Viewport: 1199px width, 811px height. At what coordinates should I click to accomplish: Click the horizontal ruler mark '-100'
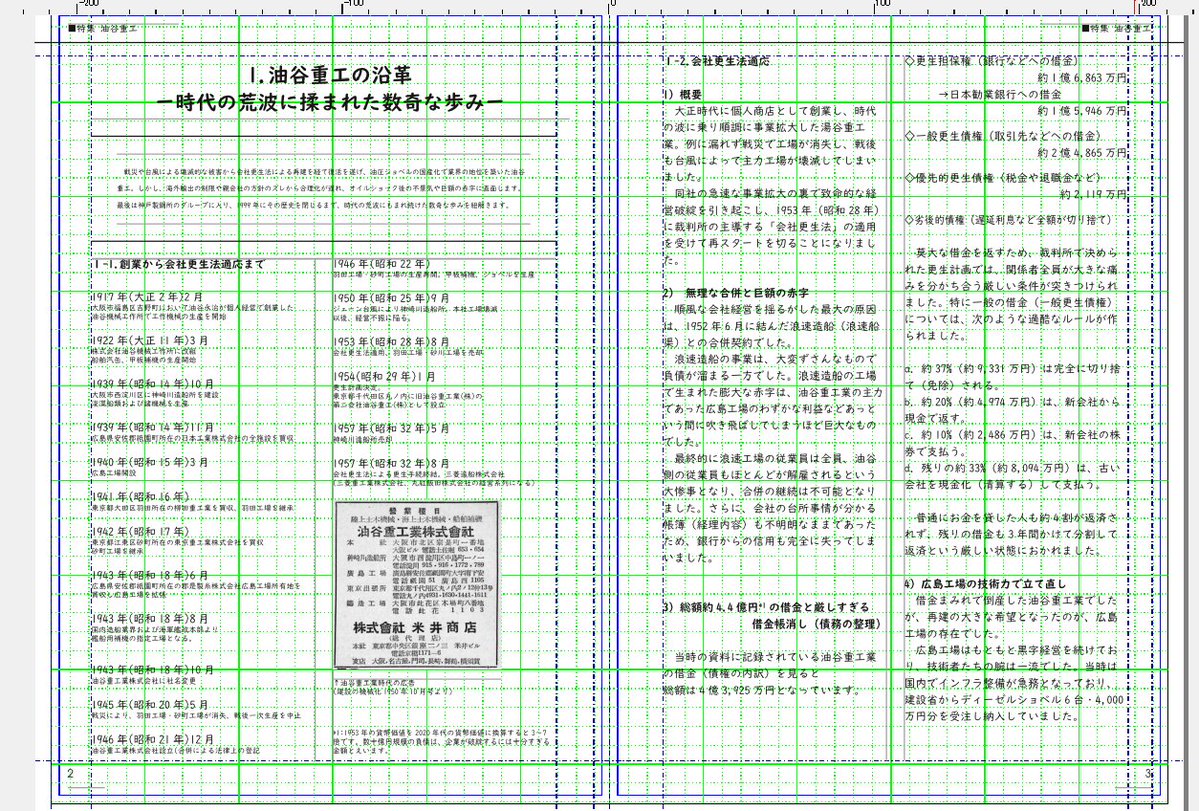(353, 4)
